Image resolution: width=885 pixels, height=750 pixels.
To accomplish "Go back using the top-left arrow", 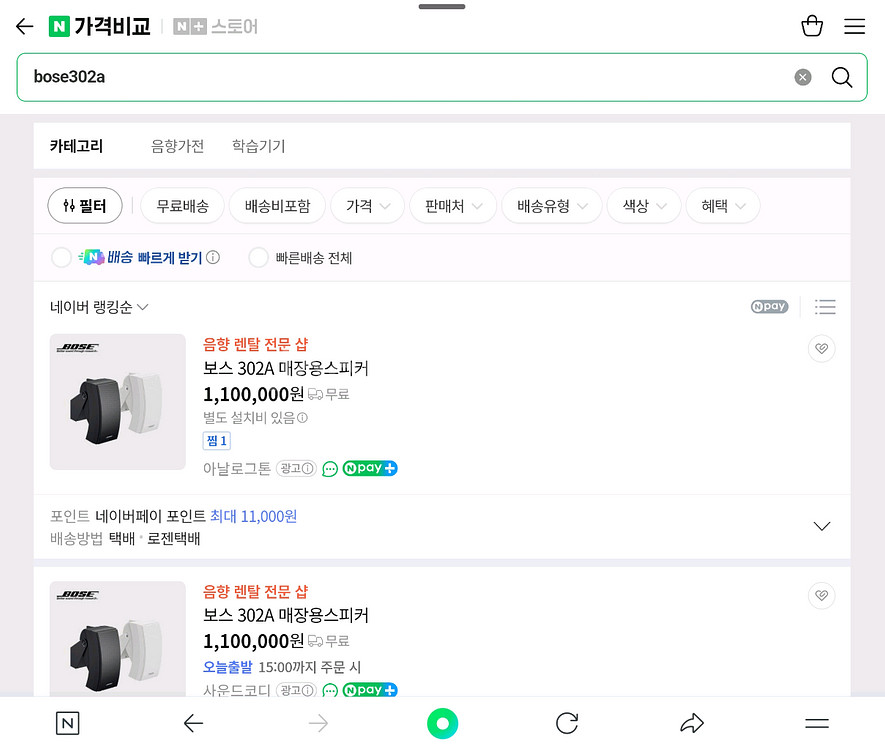I will (25, 27).
